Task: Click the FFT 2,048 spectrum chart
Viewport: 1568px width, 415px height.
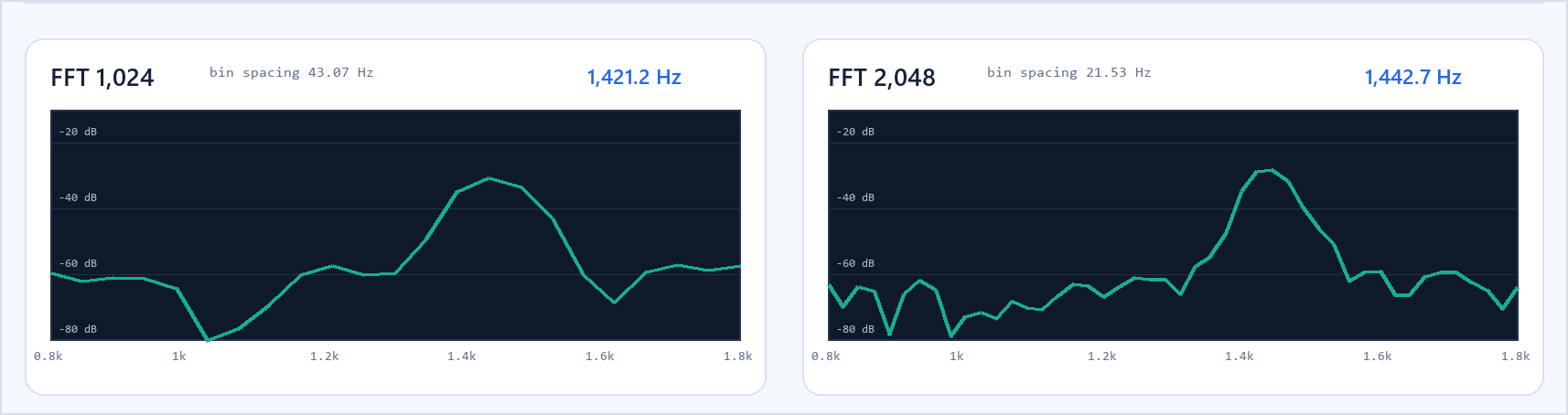Action: [1173, 226]
